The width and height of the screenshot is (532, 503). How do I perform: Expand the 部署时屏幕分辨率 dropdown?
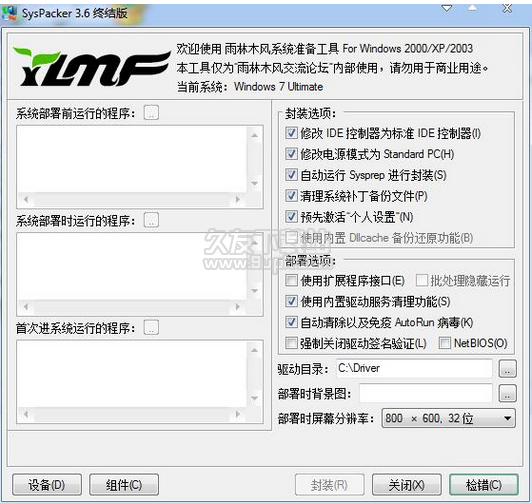507,418
